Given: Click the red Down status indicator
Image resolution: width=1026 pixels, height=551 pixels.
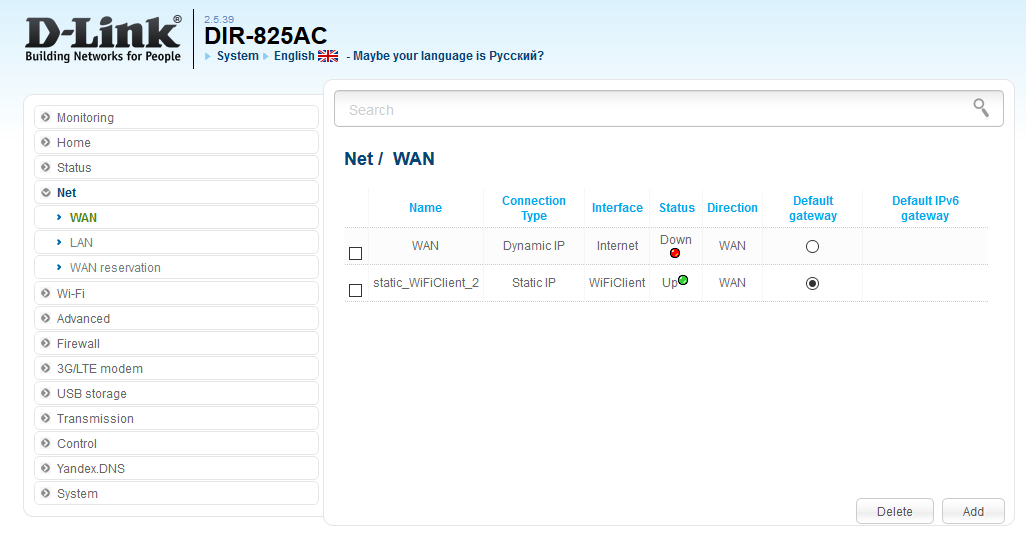Looking at the screenshot, I should [x=675, y=253].
